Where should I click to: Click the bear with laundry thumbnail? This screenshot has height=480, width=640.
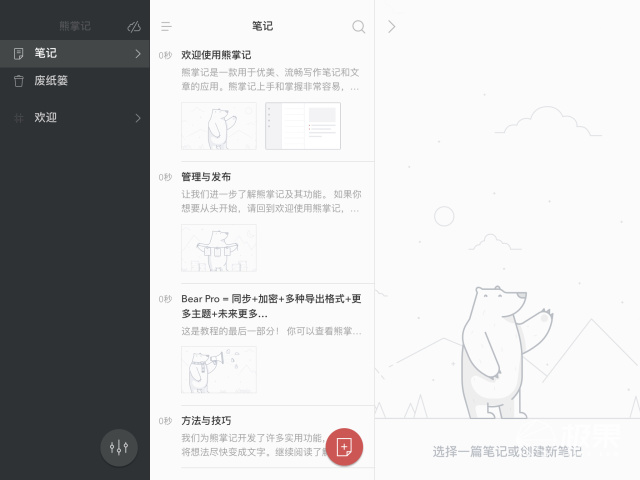(x=219, y=248)
